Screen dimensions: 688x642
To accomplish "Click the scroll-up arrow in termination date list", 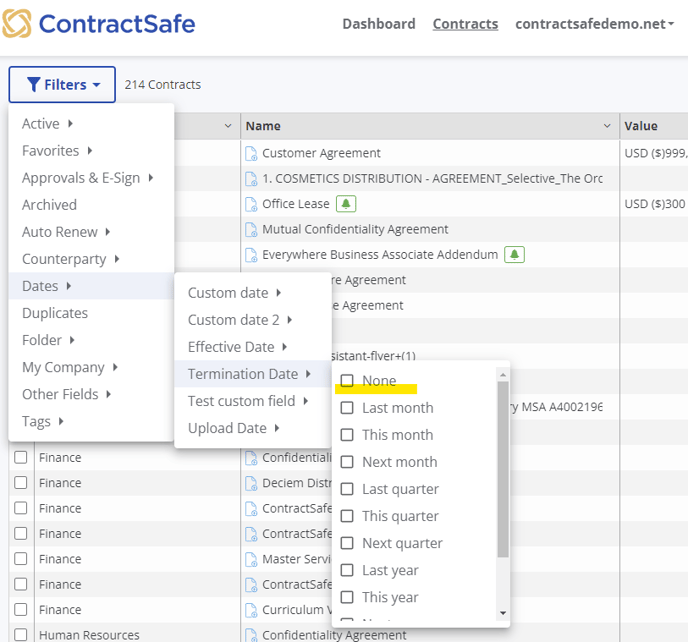I will (x=503, y=374).
